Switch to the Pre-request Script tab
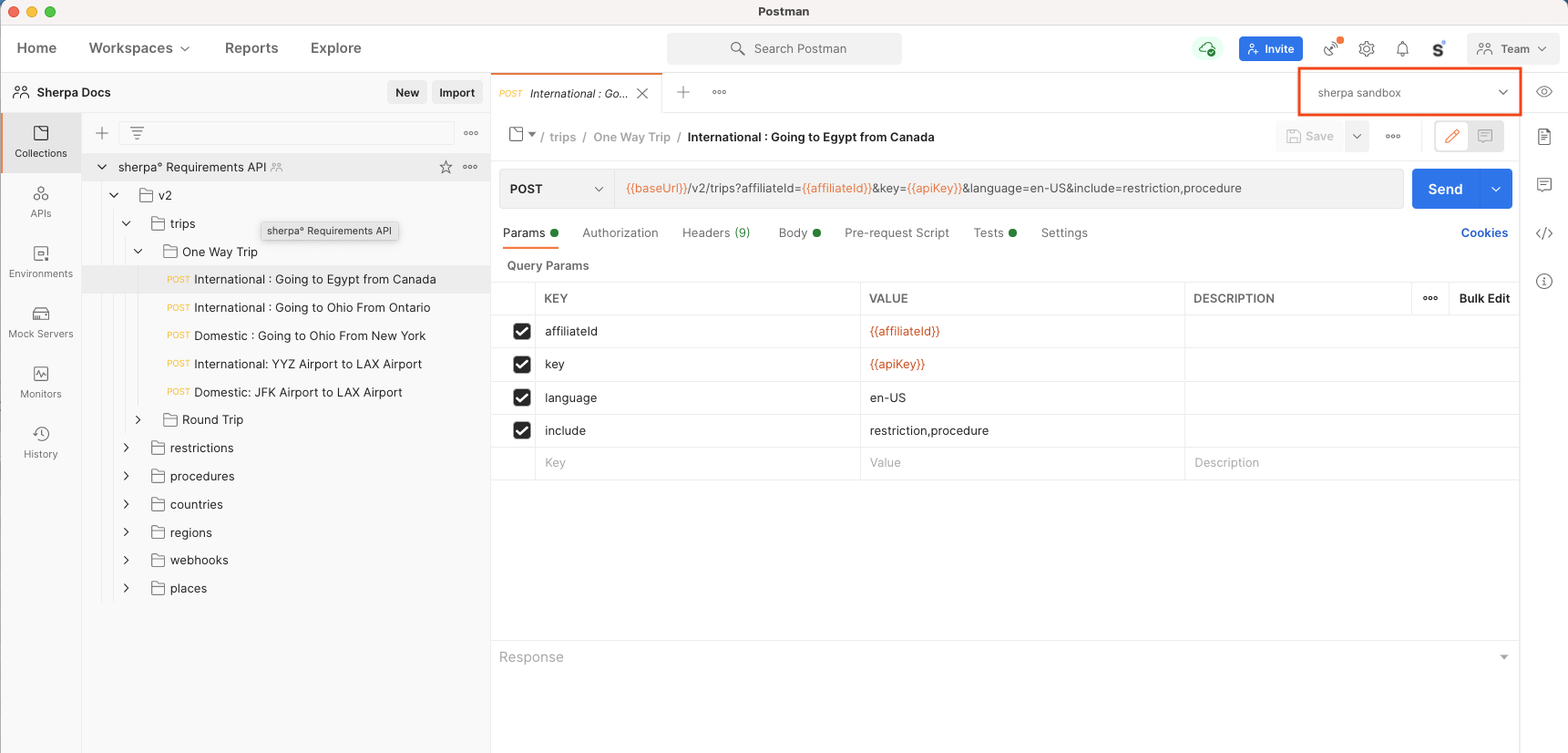Viewport: 1568px width, 753px height. pos(897,232)
